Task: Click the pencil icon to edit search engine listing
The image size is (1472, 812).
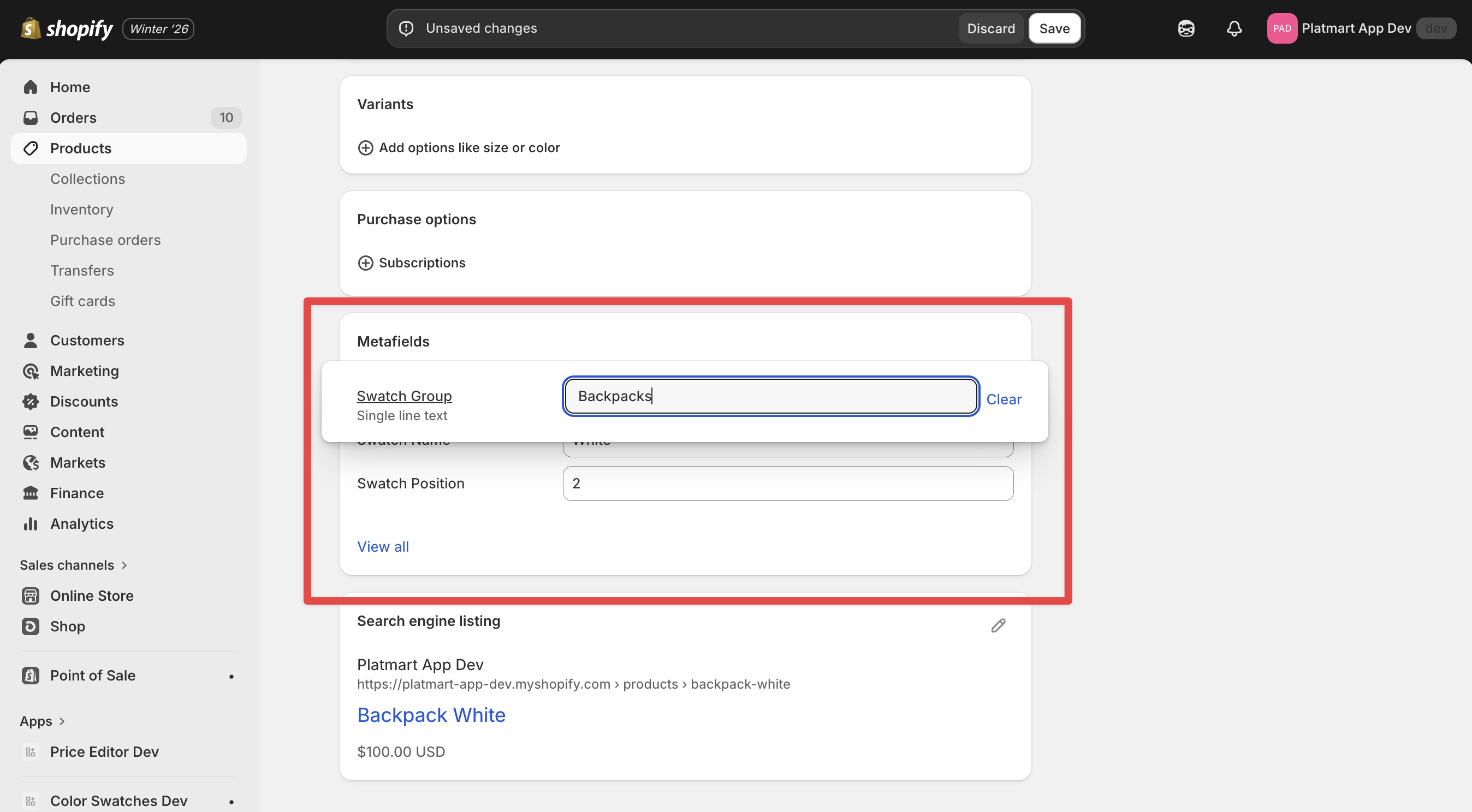Action: (x=998, y=625)
